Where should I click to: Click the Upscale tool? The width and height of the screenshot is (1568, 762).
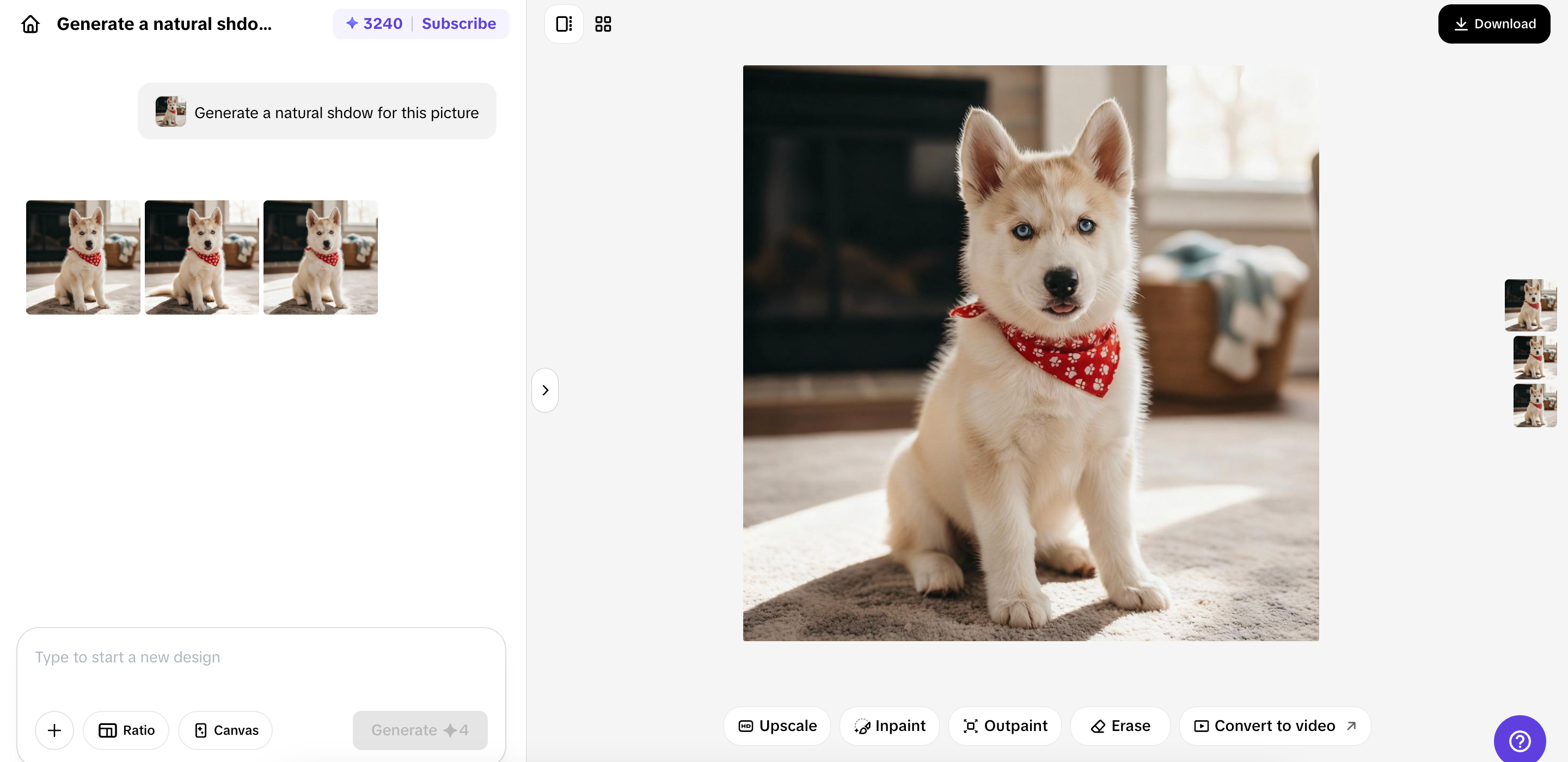(x=777, y=726)
